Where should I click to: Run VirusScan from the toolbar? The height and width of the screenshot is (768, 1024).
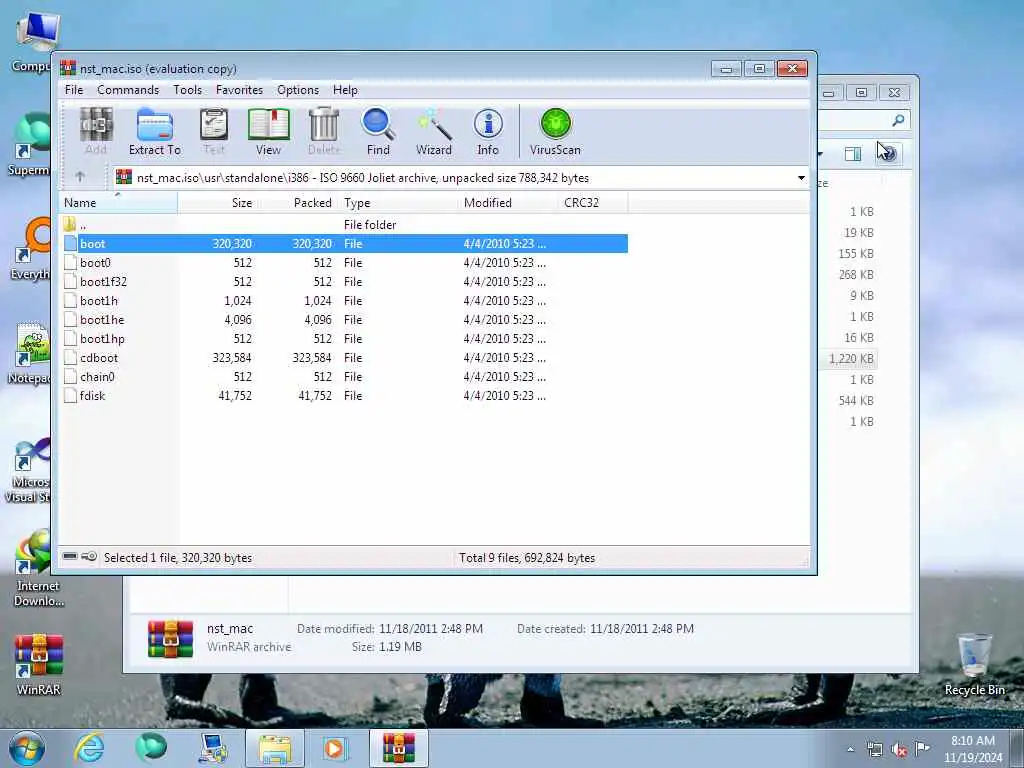[555, 131]
